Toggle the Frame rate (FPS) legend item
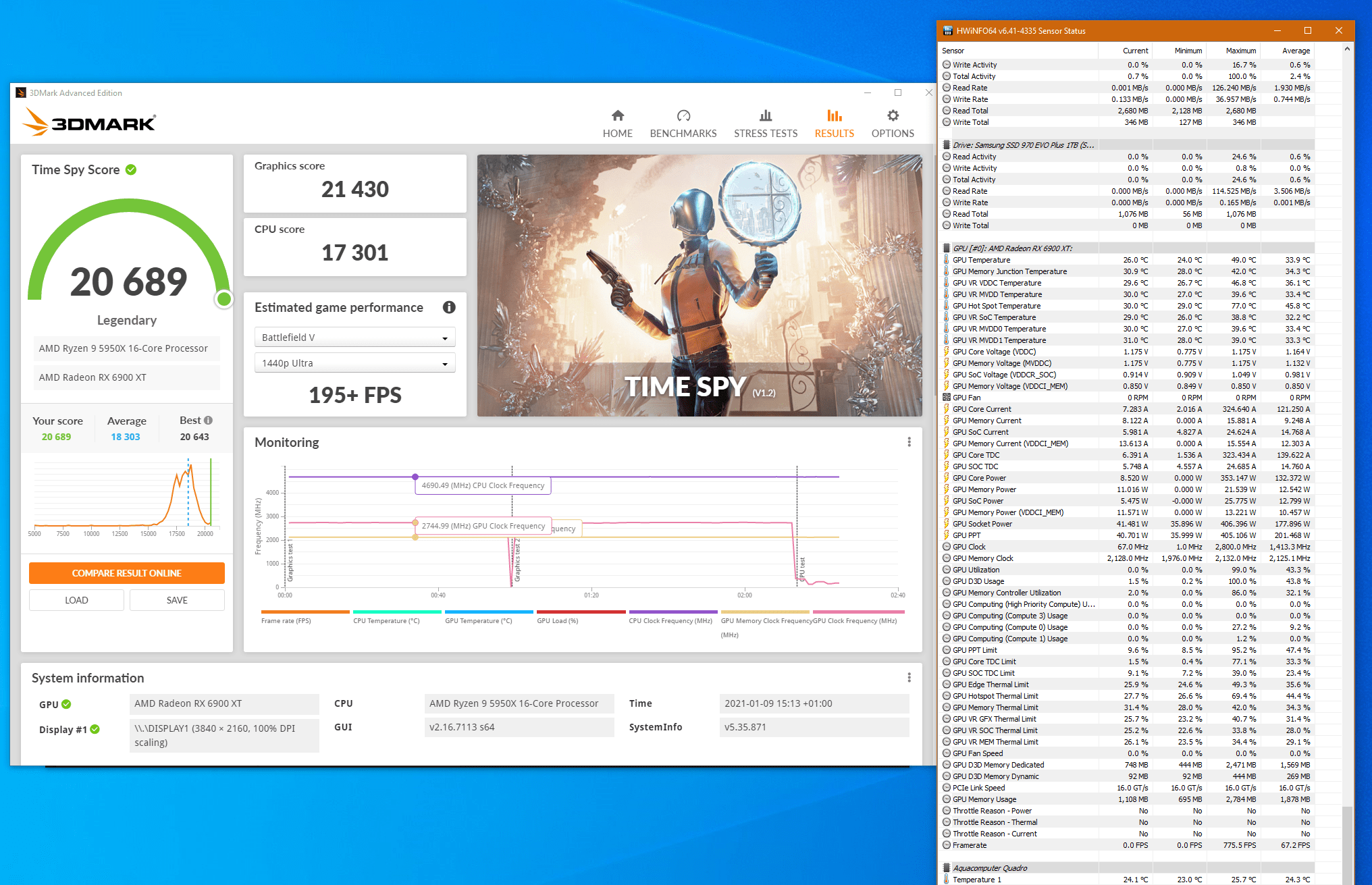Viewport: 1372px width, 885px height. [x=305, y=618]
